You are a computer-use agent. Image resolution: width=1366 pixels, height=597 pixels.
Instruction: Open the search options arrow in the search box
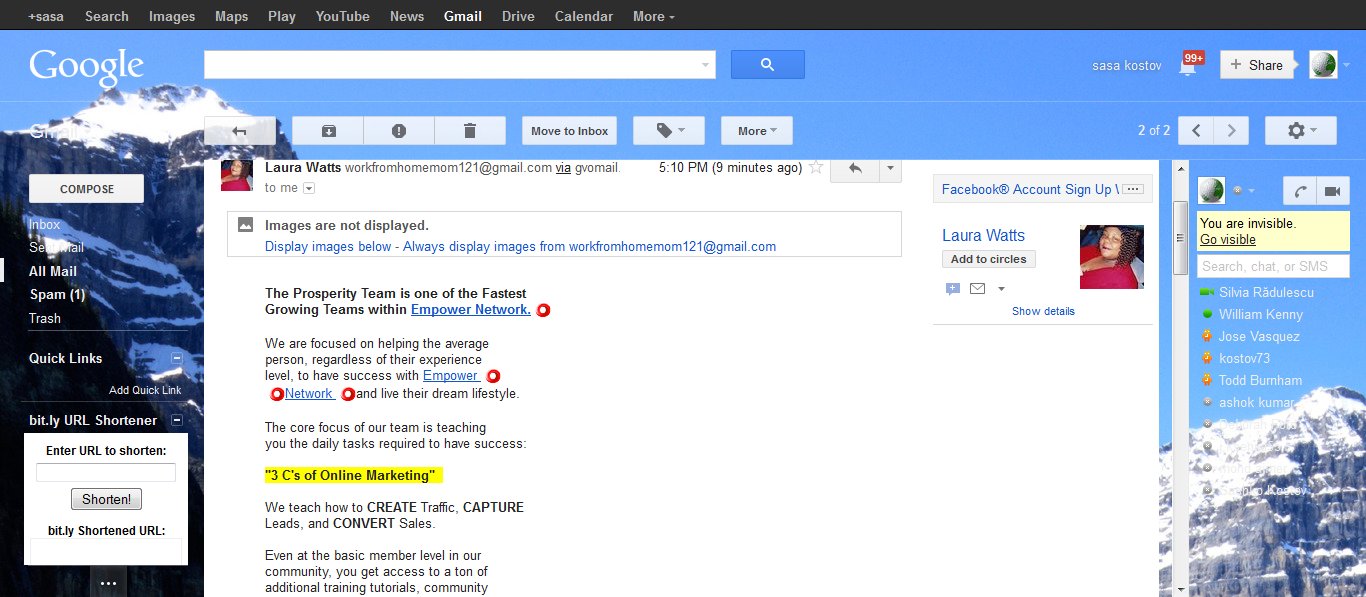706,65
